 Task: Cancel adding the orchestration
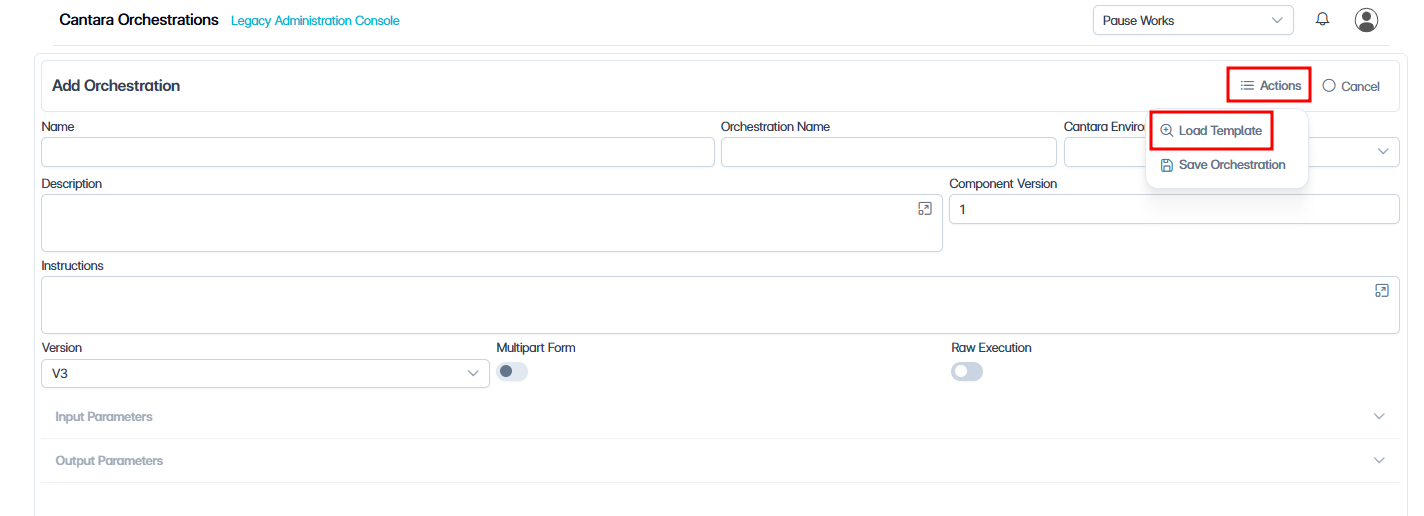[x=1351, y=86]
